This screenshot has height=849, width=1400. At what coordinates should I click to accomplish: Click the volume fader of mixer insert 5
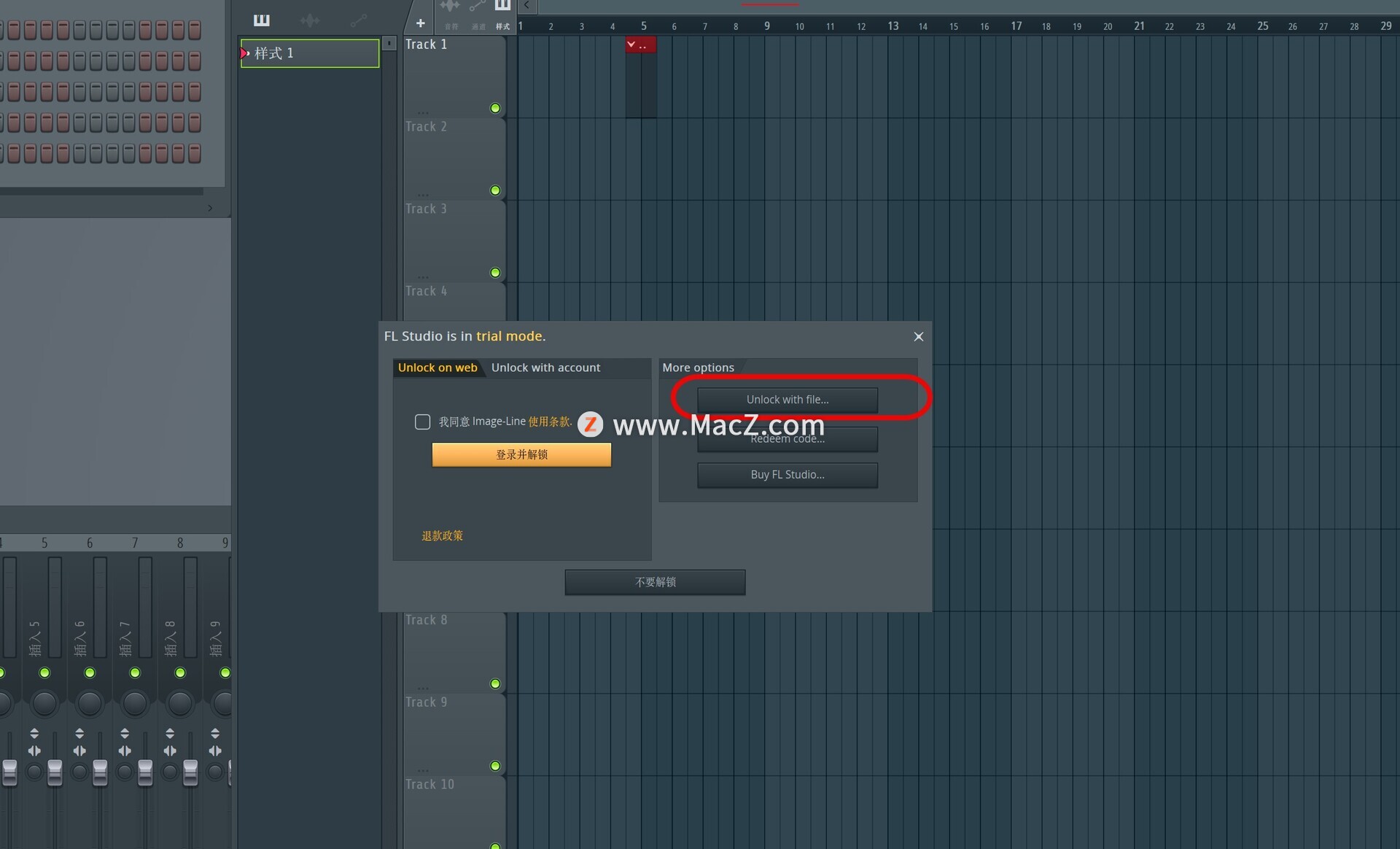click(x=55, y=772)
